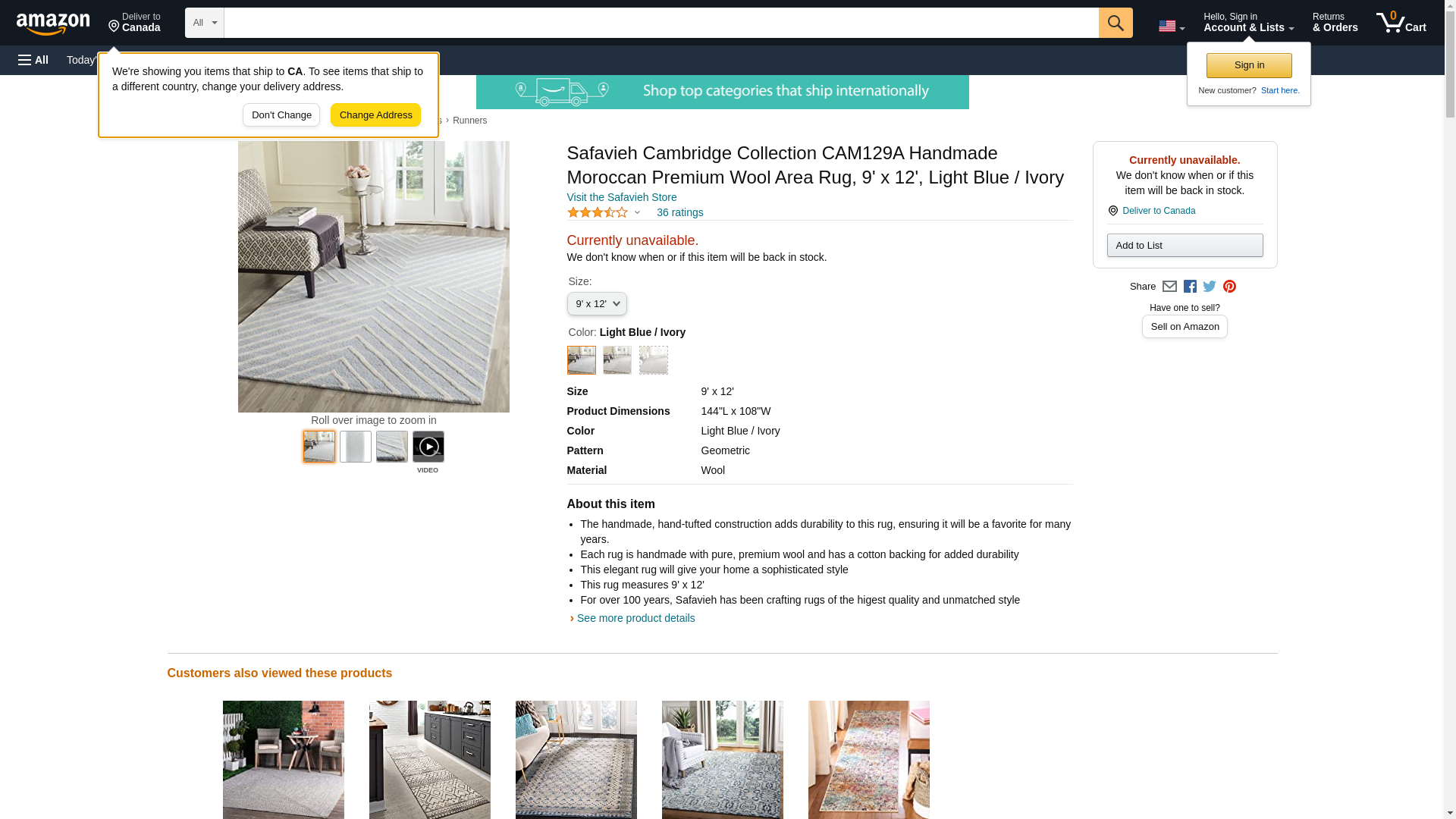This screenshot has width=1456, height=819.
Task: Click the Don't Change button
Action: [281, 115]
